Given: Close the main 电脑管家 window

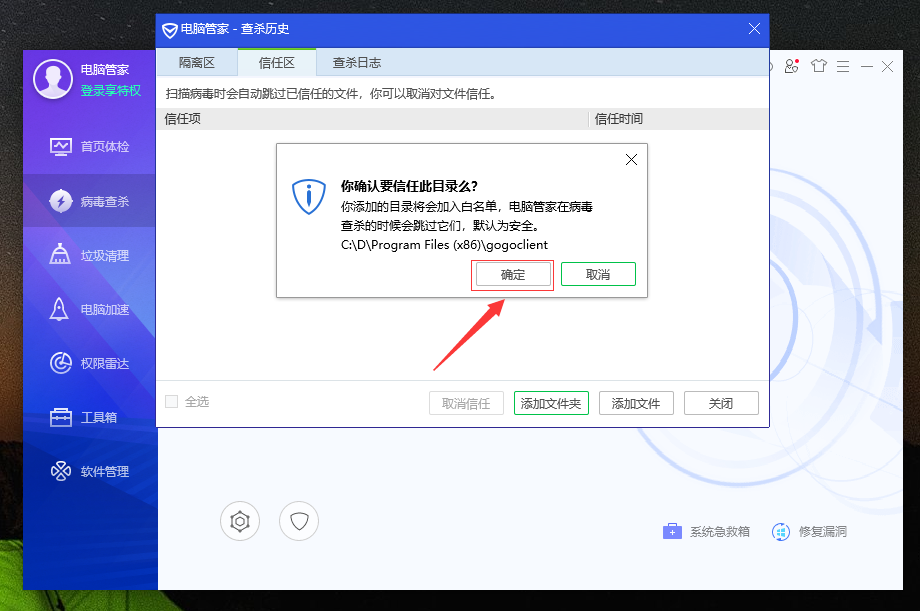Looking at the screenshot, I should [x=888, y=67].
